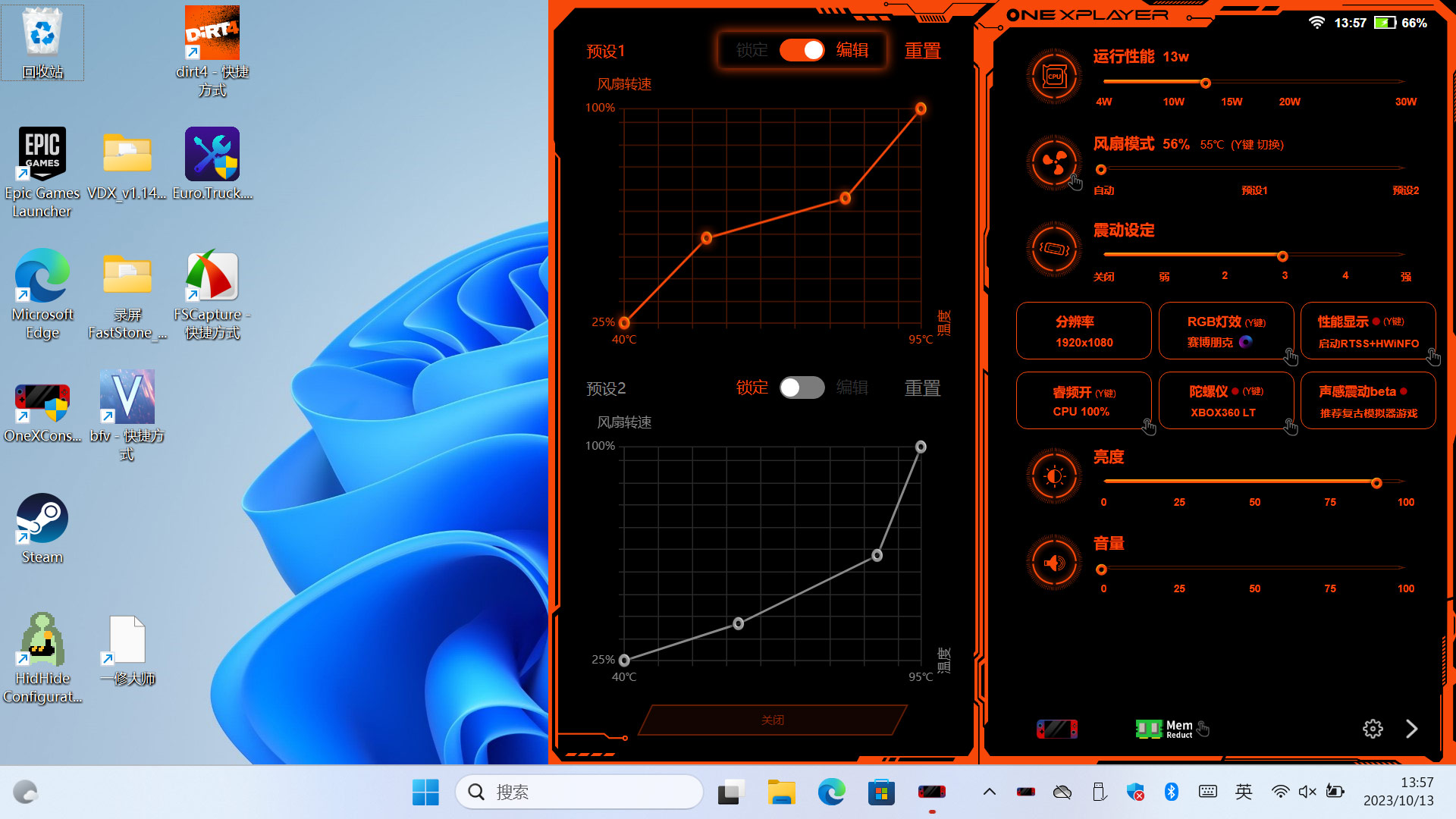Click Bluetooth icon in system tray
The width and height of the screenshot is (1456, 819).
point(1171,792)
